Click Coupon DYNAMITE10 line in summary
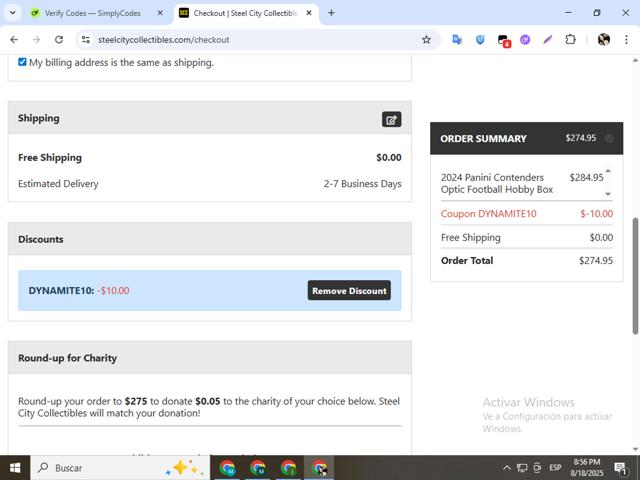640x480 pixels. (x=527, y=213)
